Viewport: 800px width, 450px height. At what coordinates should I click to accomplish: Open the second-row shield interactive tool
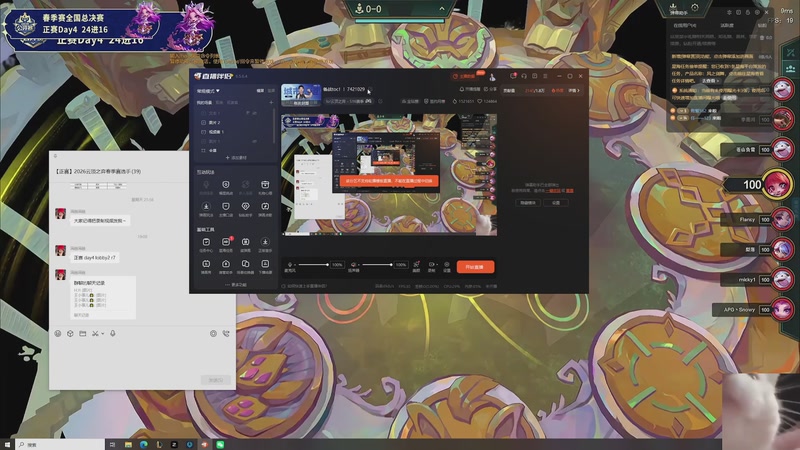(x=226, y=209)
